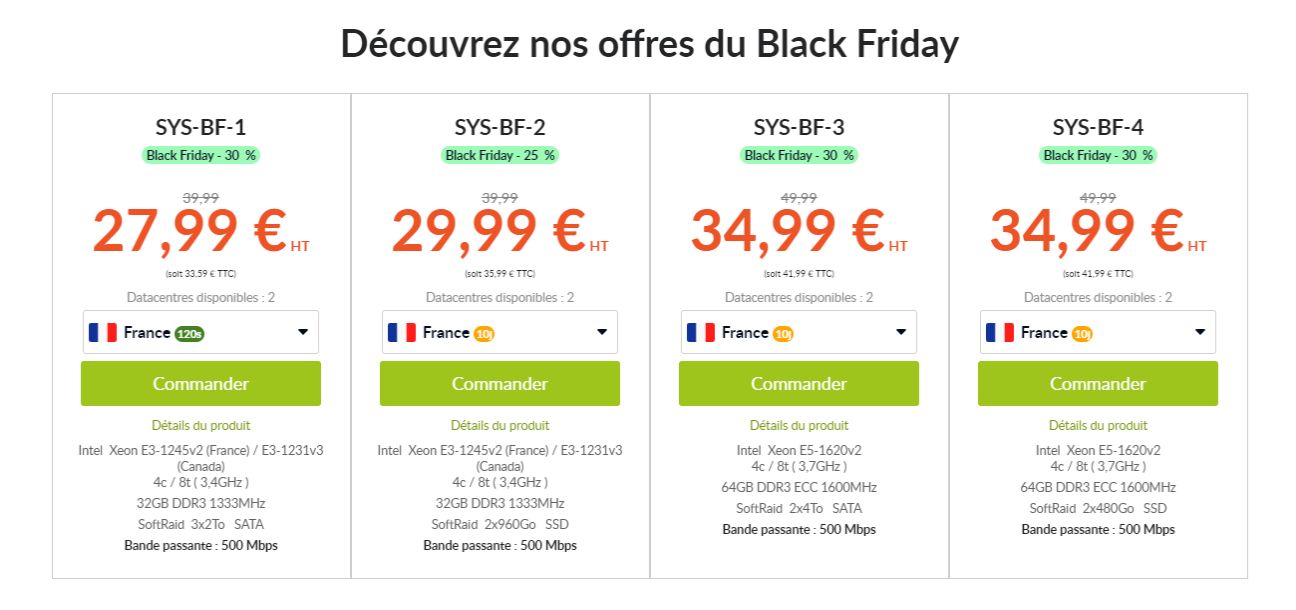This screenshot has height=610, width=1296.
Task: Click Commander under the SYS-BF-3 offer
Action: pos(799,384)
